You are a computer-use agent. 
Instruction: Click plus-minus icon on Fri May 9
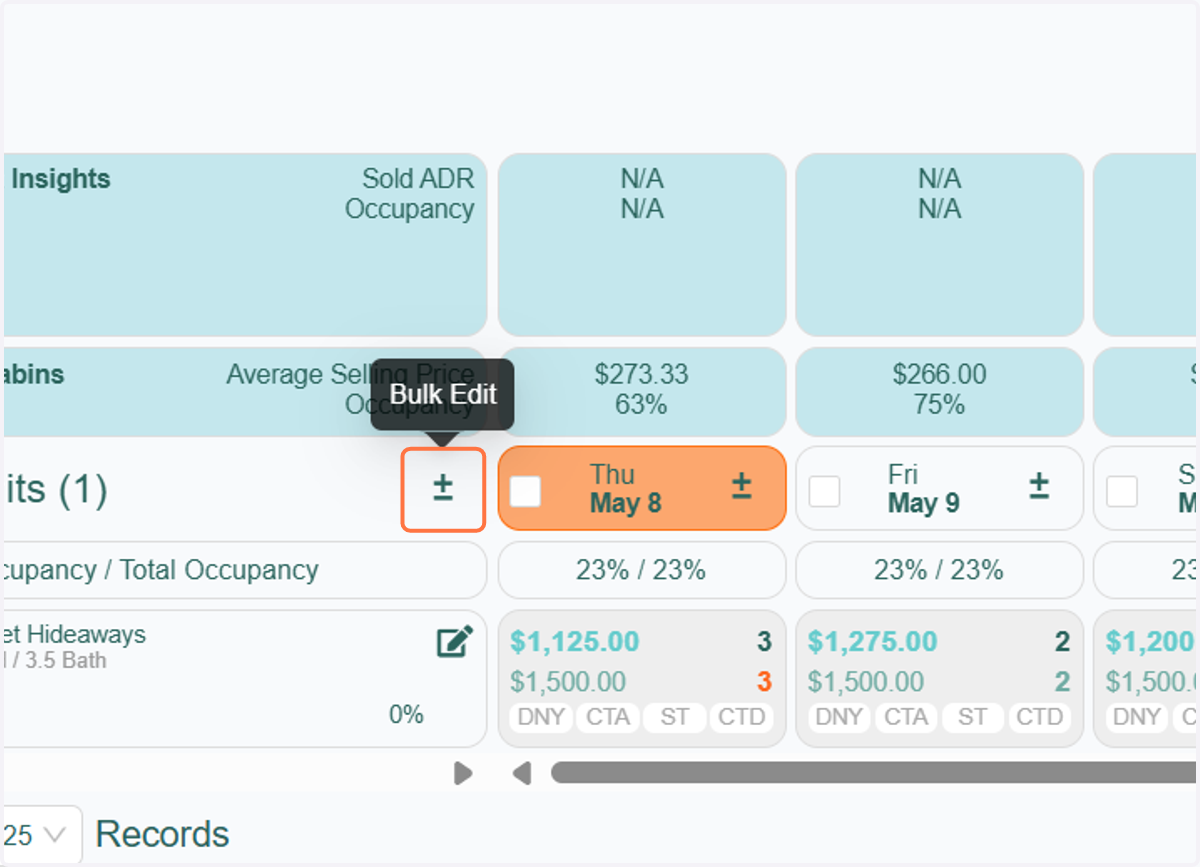1039,487
